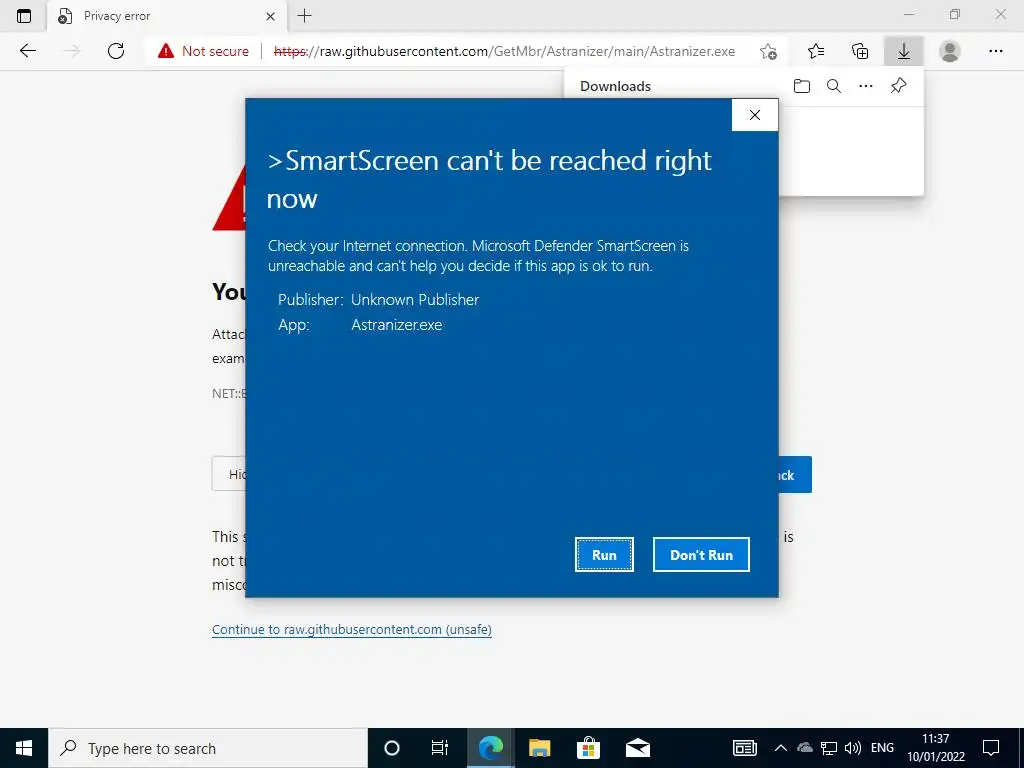Go back with the browser back arrow
The image size is (1024, 768).
pyautogui.click(x=27, y=51)
